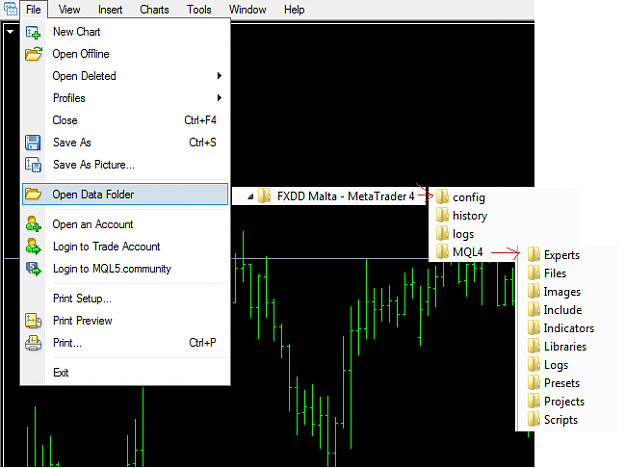
Task: Select Save As Picture... entry text
Action: point(94,165)
